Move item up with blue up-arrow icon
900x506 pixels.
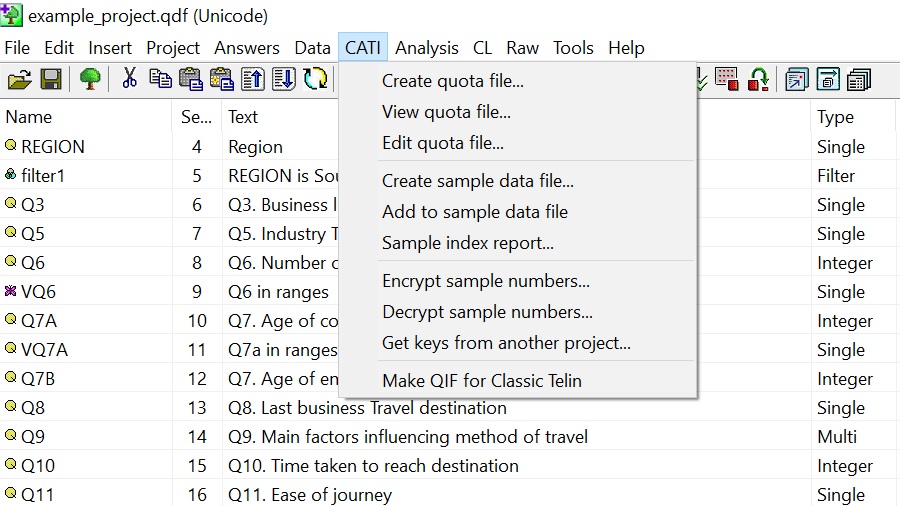tap(253, 79)
